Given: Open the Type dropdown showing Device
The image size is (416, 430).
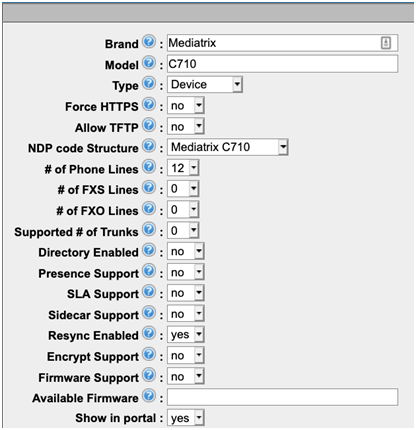Looking at the screenshot, I should [x=205, y=85].
